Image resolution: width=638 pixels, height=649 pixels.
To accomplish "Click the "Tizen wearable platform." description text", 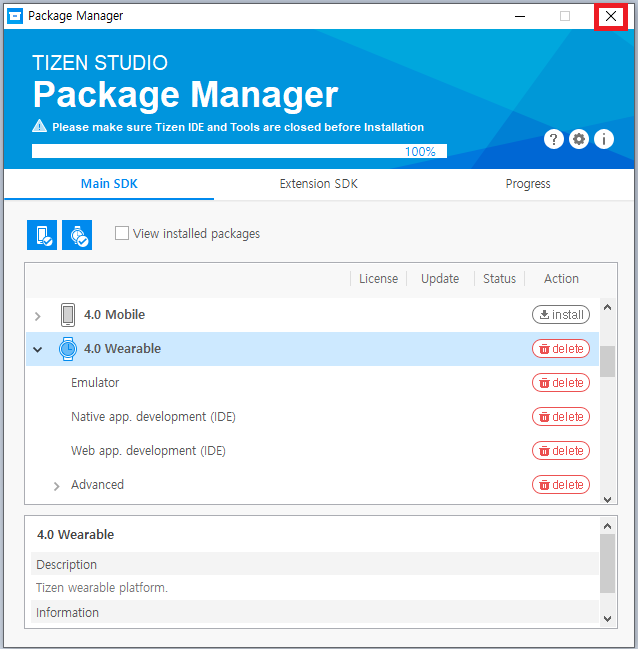I will (102, 588).
